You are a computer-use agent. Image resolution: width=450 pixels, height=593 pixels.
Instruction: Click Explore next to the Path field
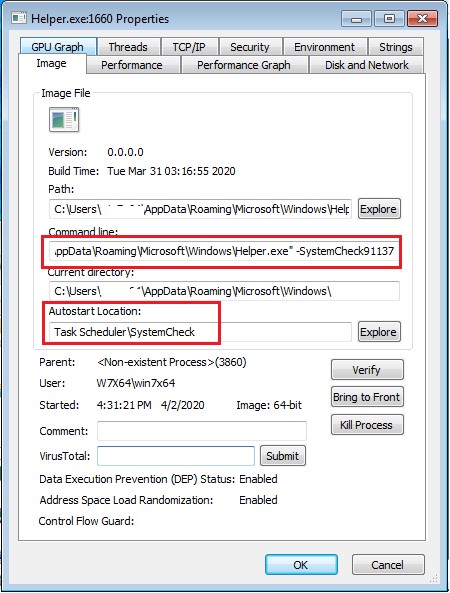[379, 209]
